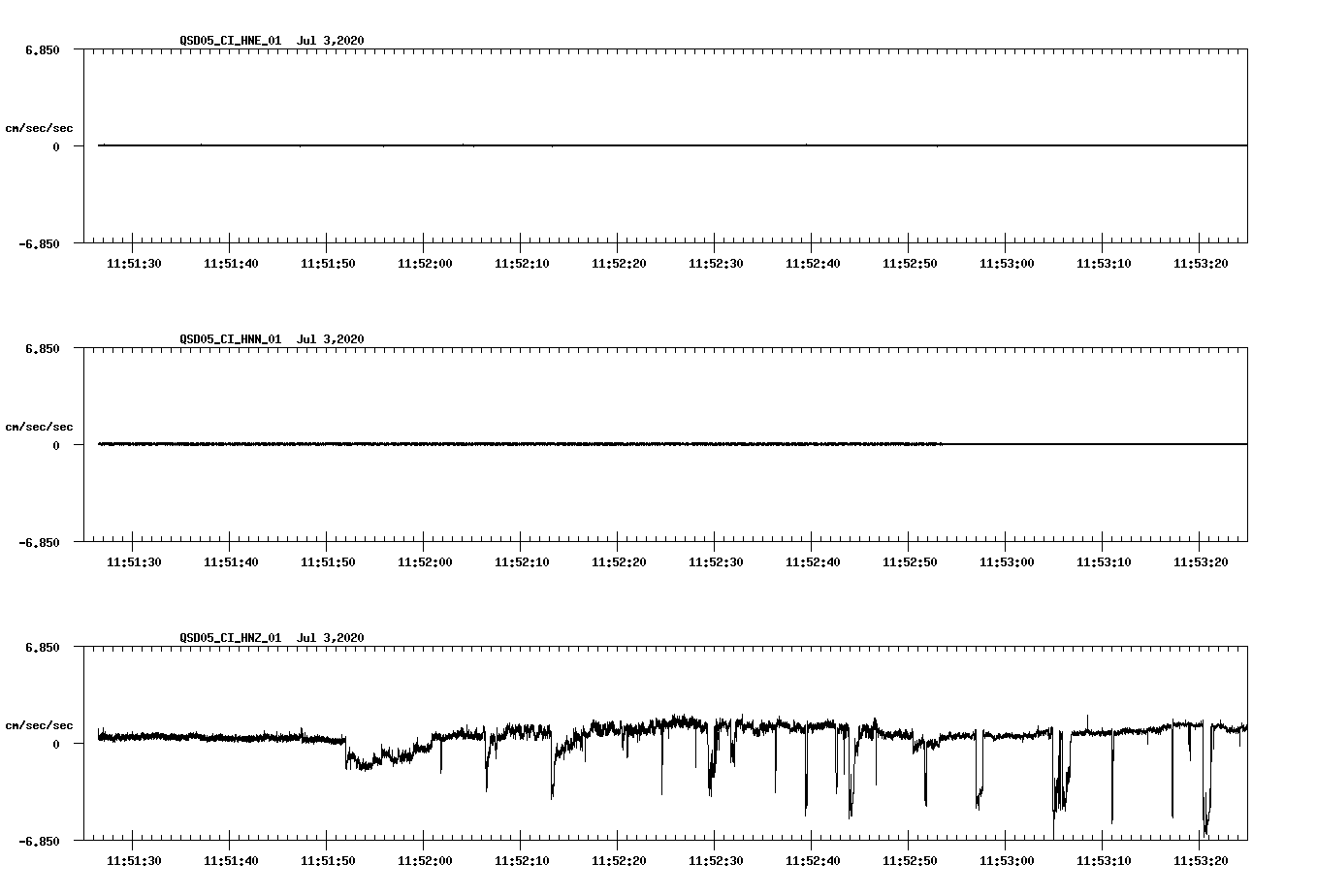Click 11:52:00 time label under HNZ plot
This screenshot has width=1317, height=896.
(x=425, y=861)
